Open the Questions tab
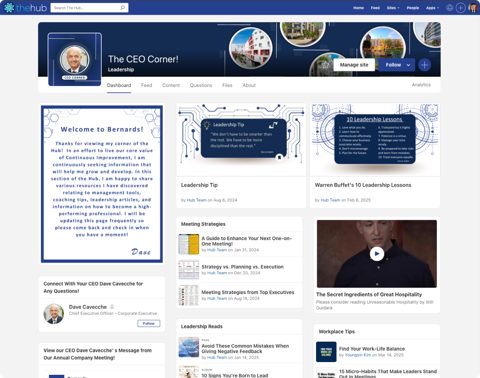Viewport: 480px width, 378px height. coord(201,85)
